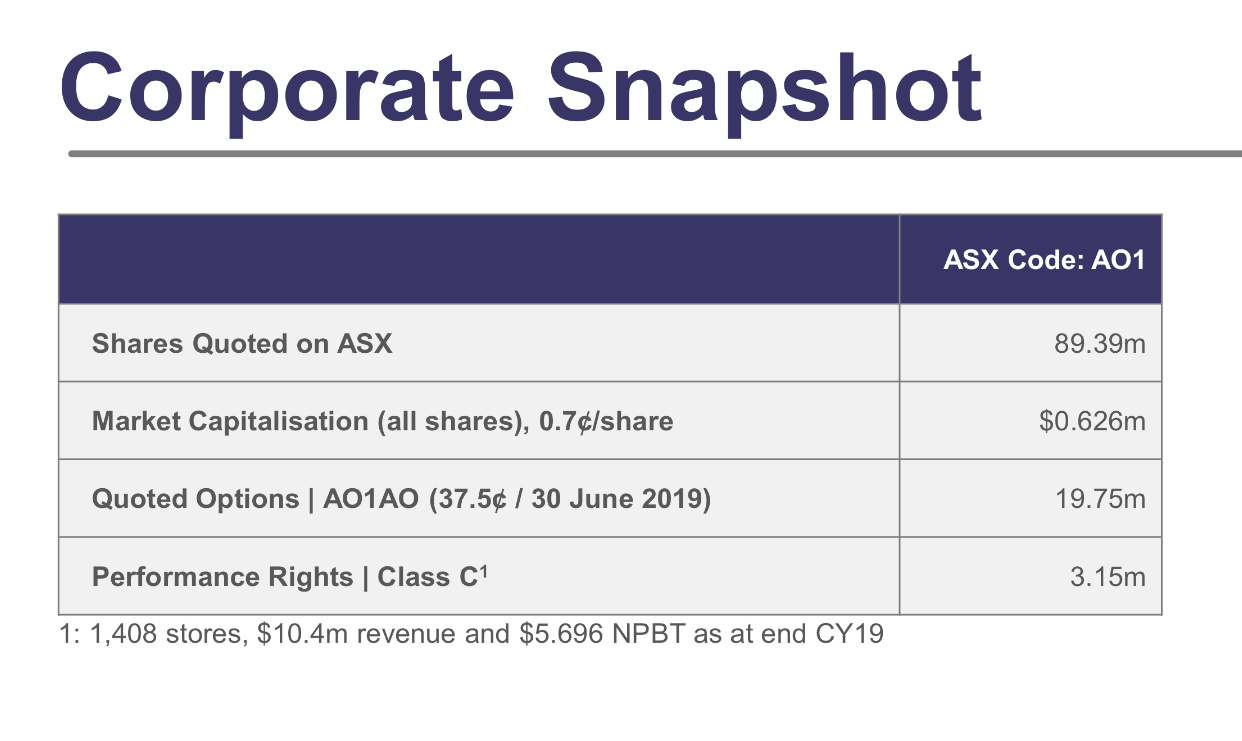Screen dimensions: 1242x741
Task: Click the grey line under the title
Action: point(655,154)
